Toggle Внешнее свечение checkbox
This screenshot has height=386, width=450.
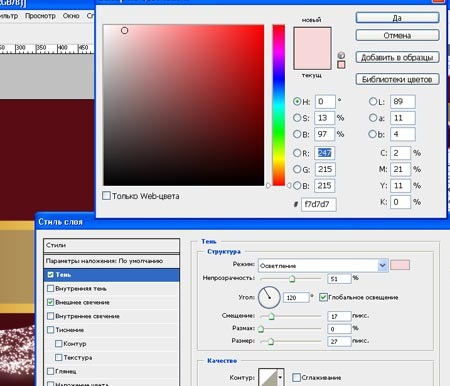[50, 302]
